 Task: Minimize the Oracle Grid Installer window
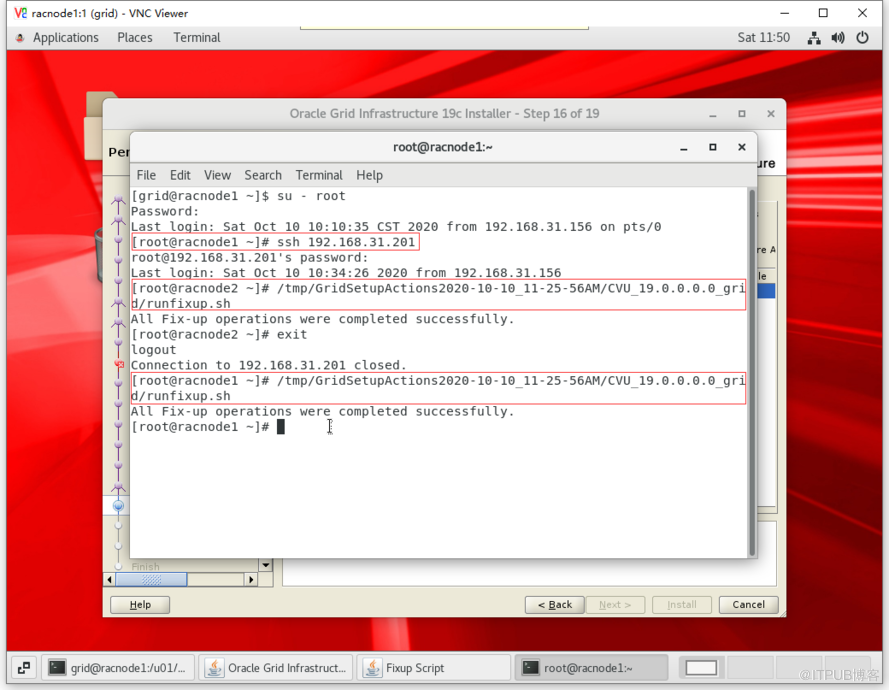coord(713,114)
